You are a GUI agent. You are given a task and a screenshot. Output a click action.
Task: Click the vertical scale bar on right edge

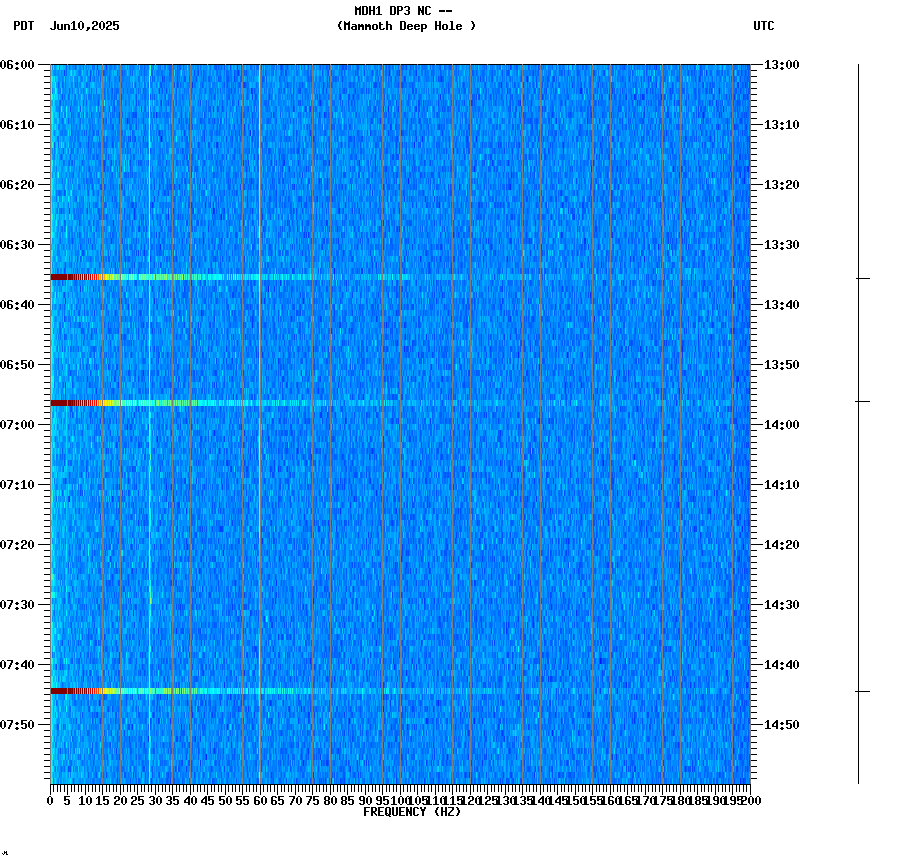(x=858, y=420)
